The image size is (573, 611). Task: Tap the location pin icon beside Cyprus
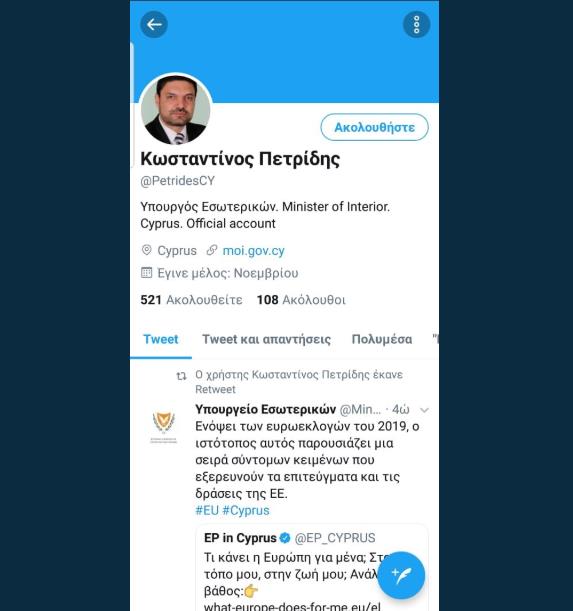click(147, 250)
